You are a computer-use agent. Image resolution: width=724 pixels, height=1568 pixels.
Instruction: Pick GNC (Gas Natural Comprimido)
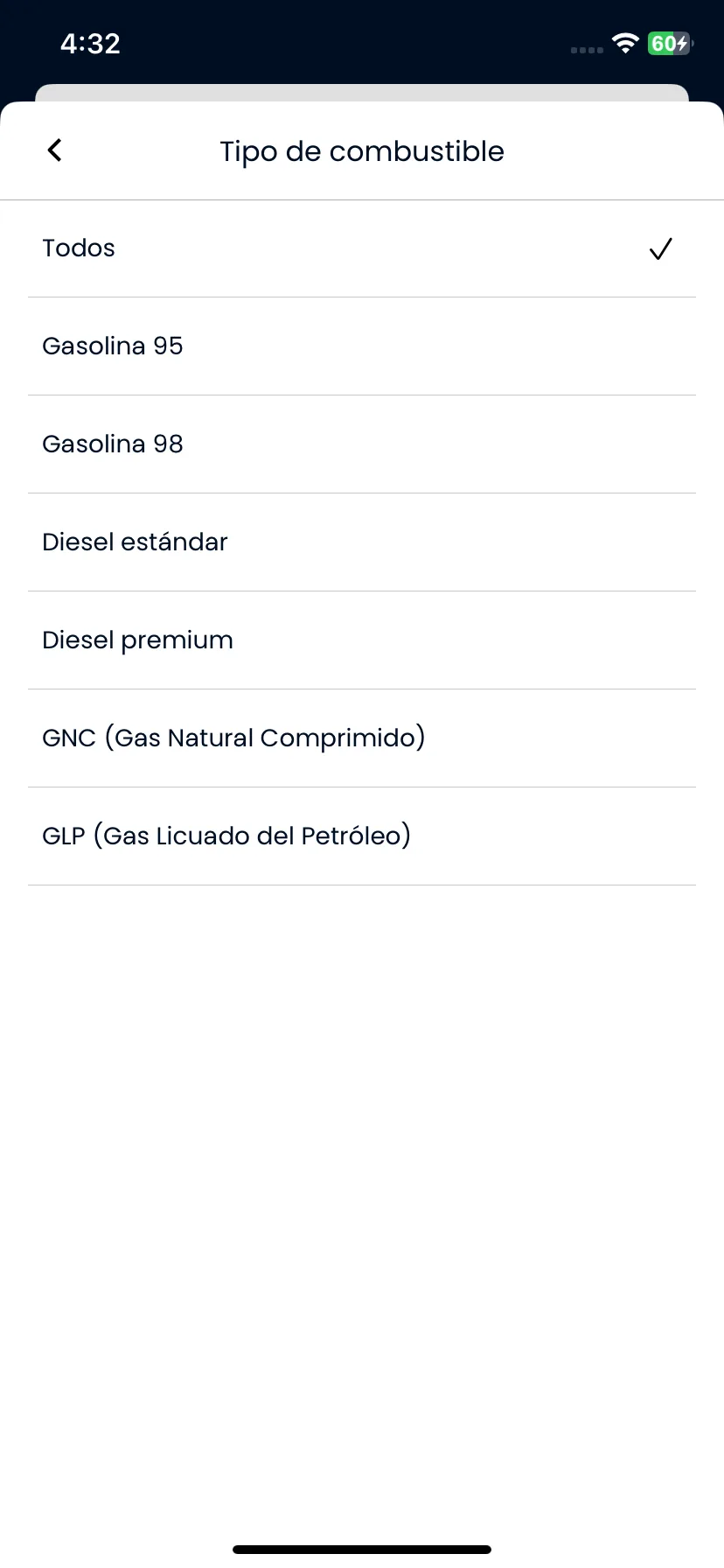(x=362, y=738)
